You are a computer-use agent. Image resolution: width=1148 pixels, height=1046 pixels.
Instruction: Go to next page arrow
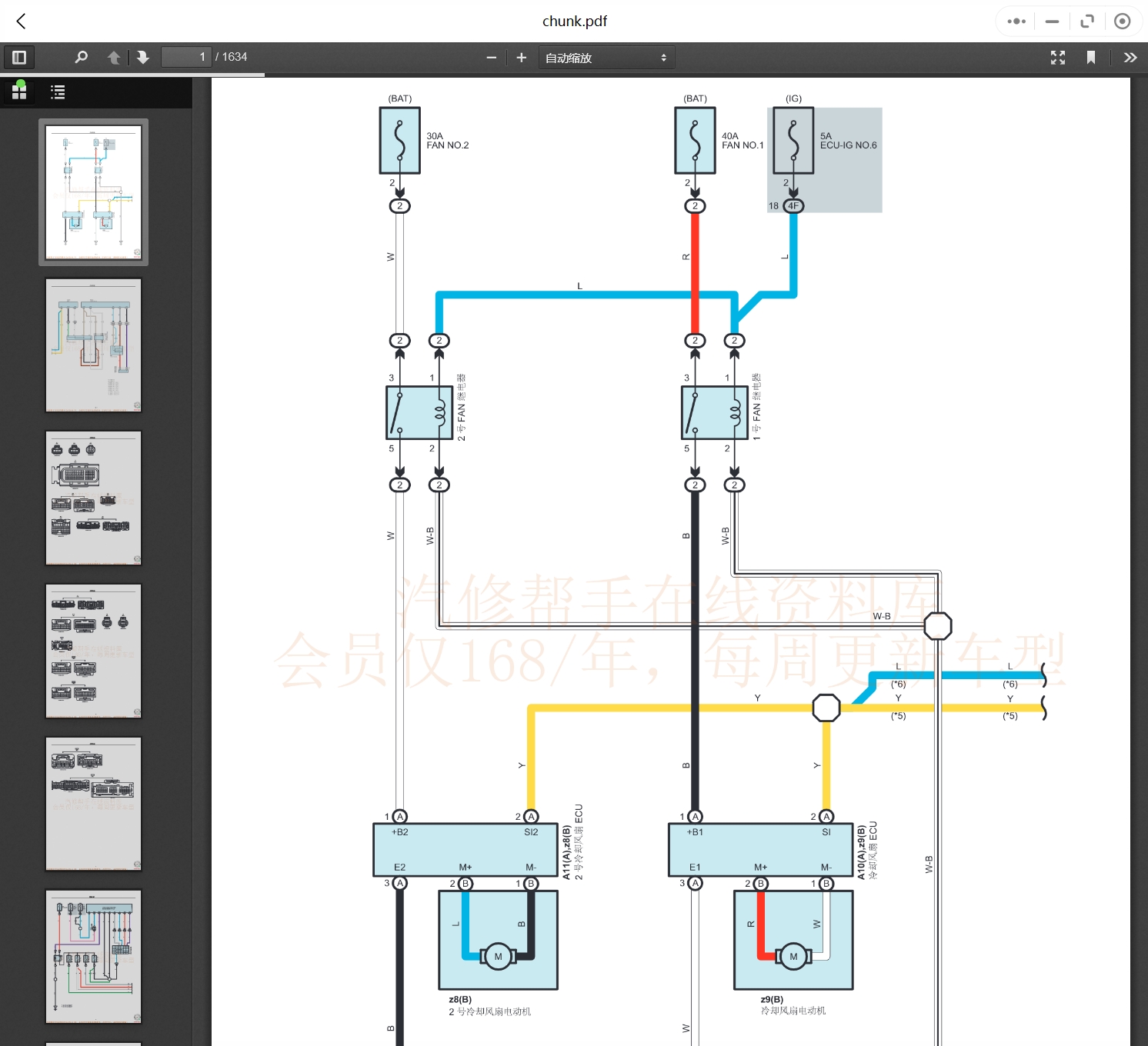143,58
